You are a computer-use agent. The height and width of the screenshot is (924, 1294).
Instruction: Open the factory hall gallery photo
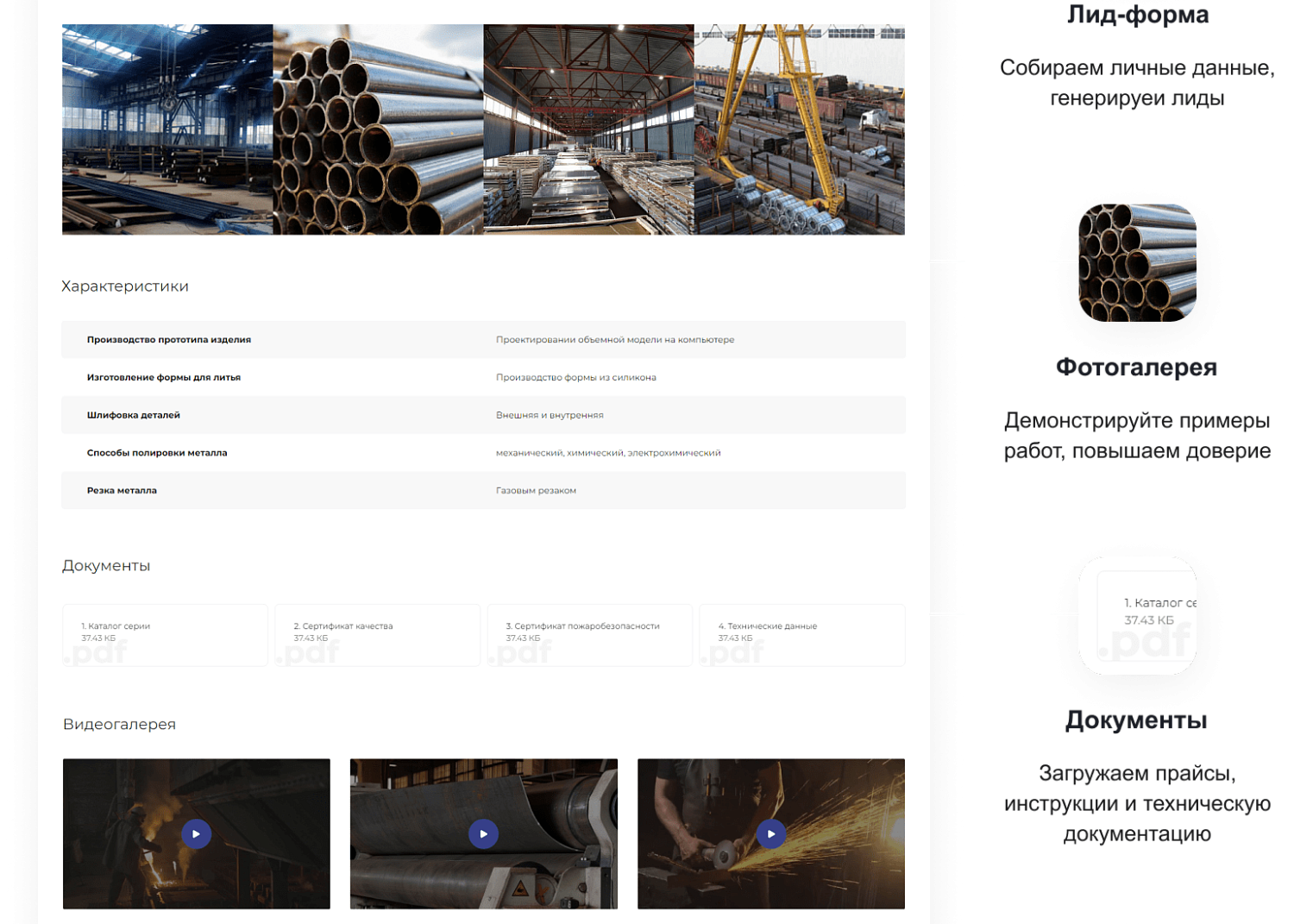click(167, 129)
